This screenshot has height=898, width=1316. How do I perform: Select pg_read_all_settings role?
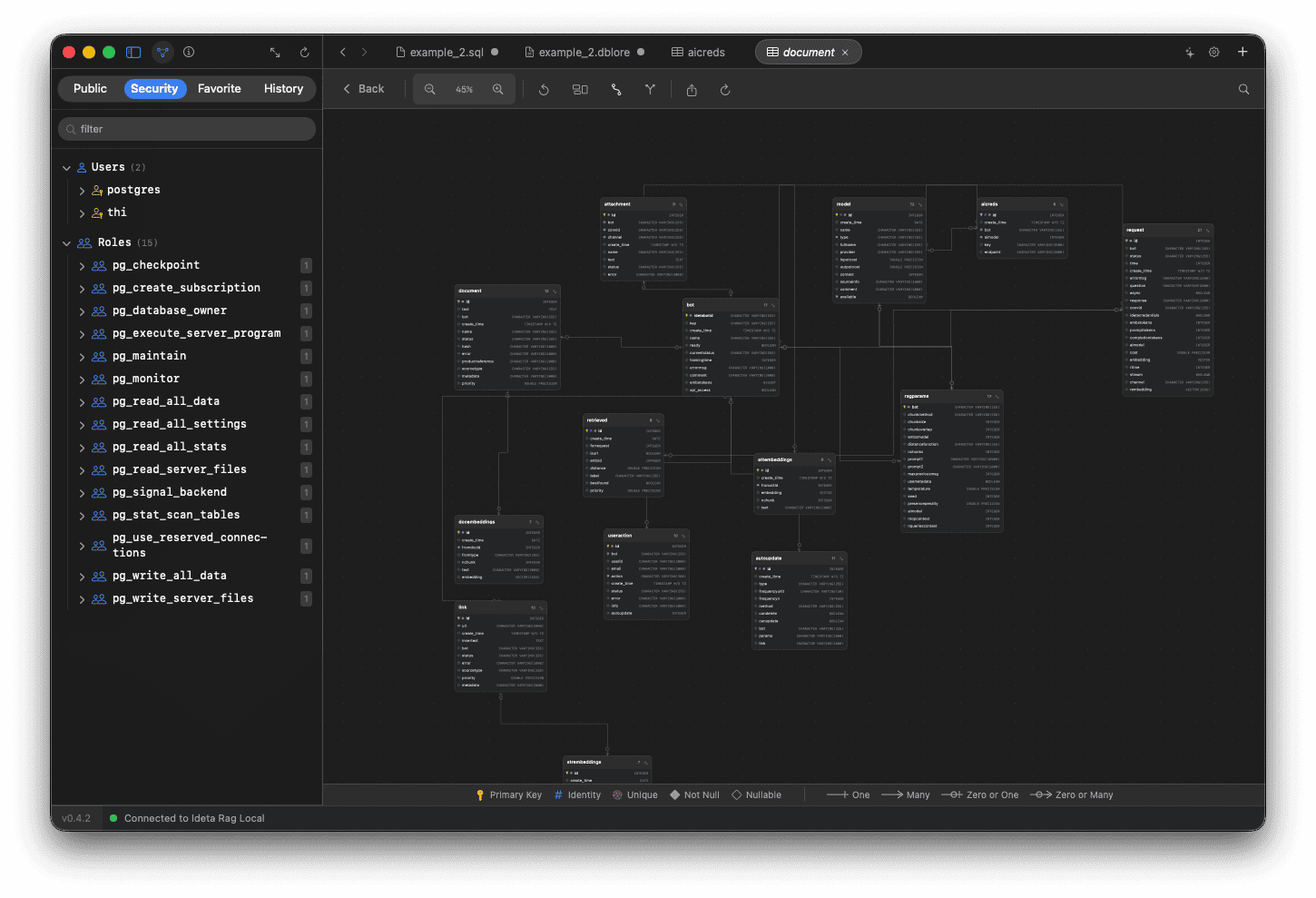(x=180, y=424)
